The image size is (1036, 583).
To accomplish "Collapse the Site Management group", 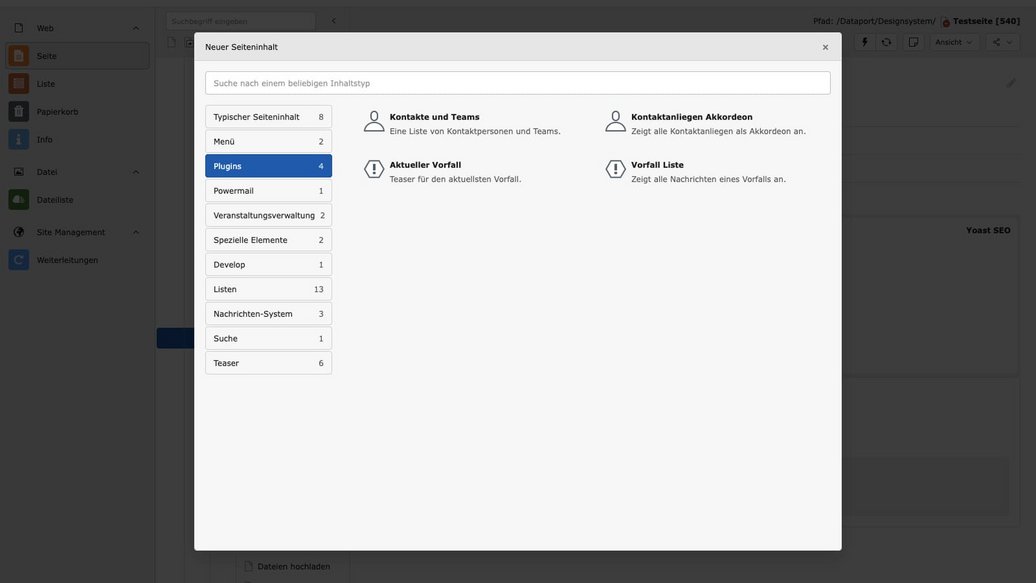I will tap(136, 232).
